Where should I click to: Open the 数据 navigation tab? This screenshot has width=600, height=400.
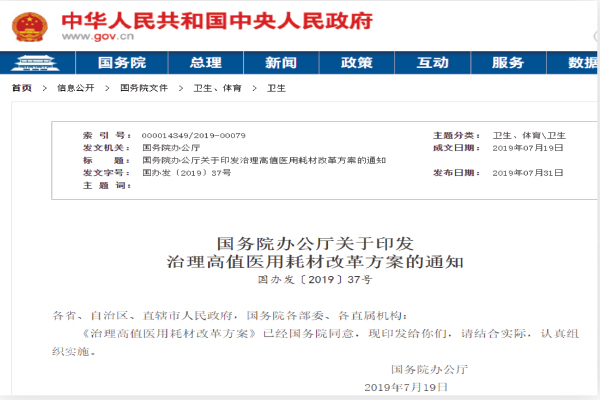582,63
